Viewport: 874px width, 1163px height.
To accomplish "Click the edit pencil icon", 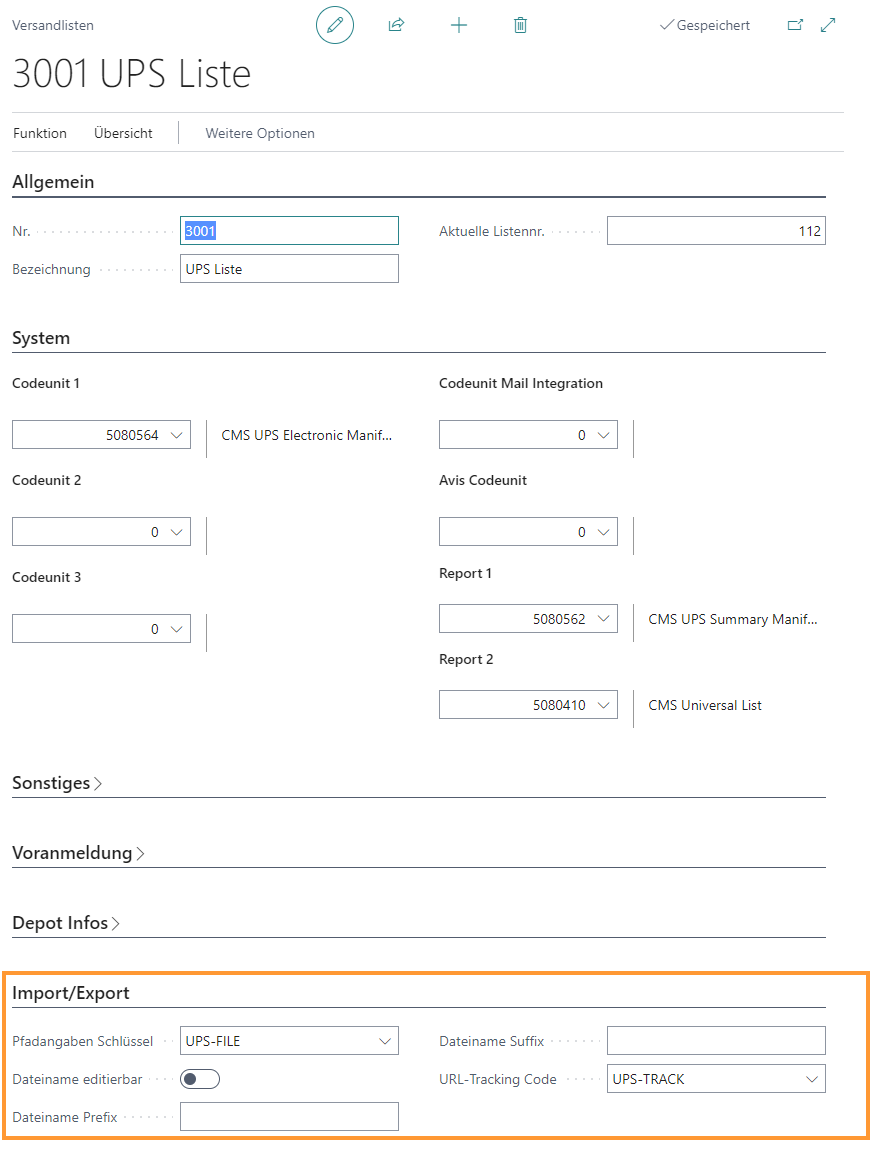I will (335, 25).
